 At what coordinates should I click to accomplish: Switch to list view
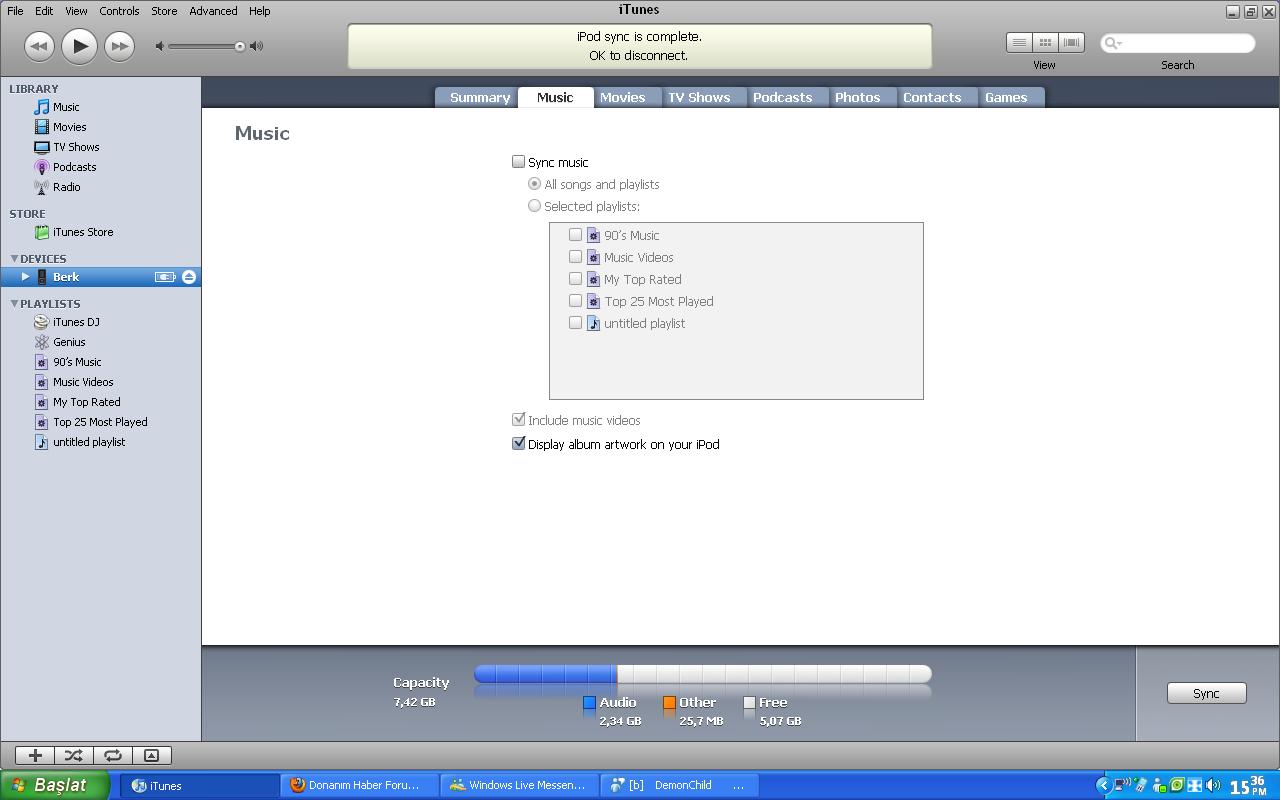tap(1019, 42)
